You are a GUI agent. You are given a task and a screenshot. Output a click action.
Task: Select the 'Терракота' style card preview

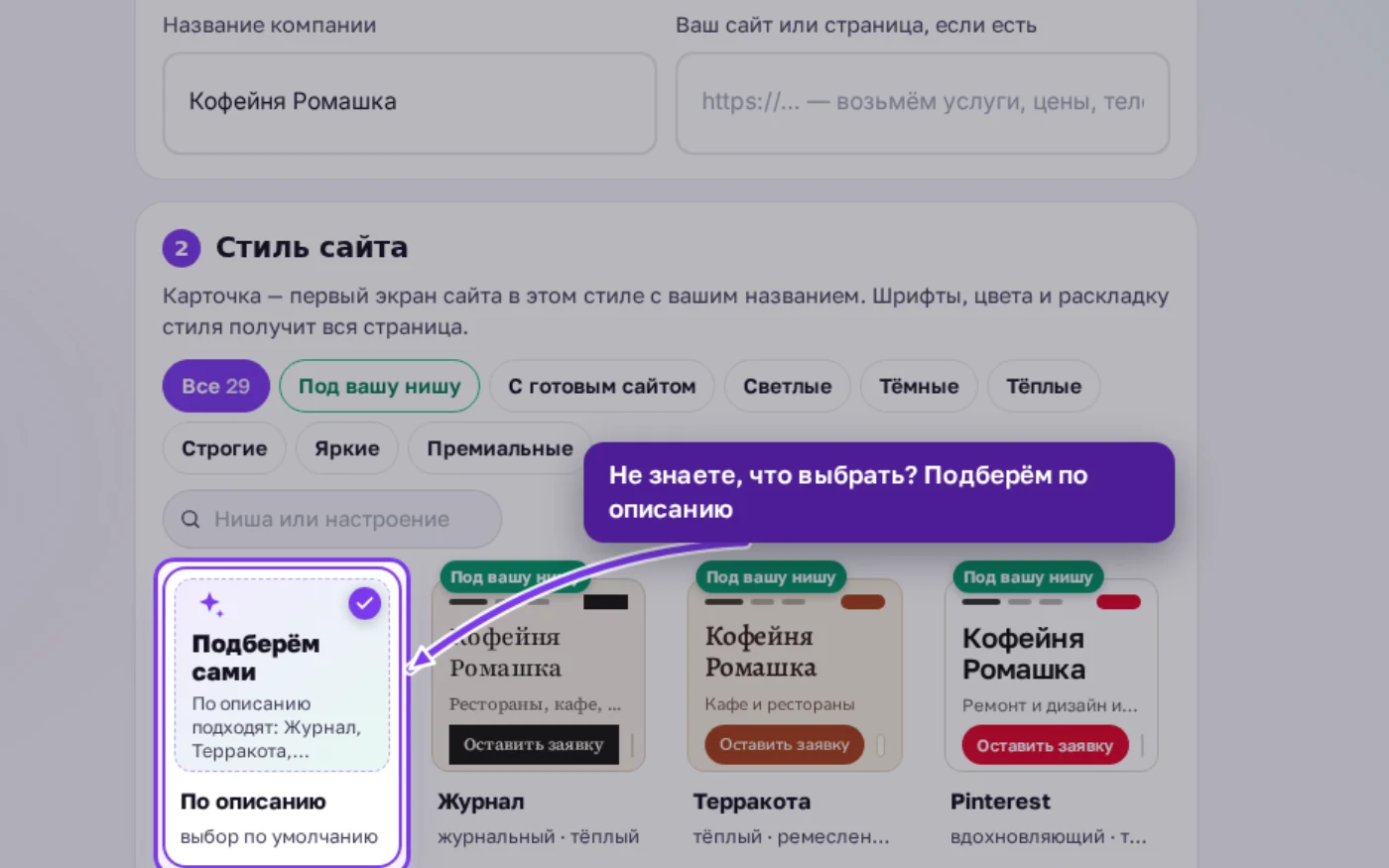tap(795, 675)
